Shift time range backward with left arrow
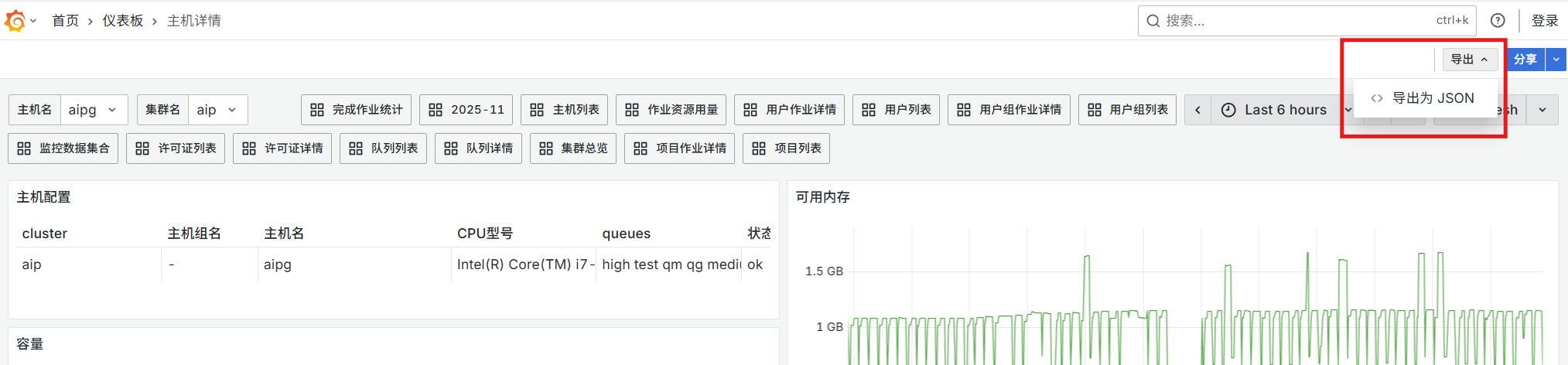Viewport: 1568px width, 365px height. 1197,110
